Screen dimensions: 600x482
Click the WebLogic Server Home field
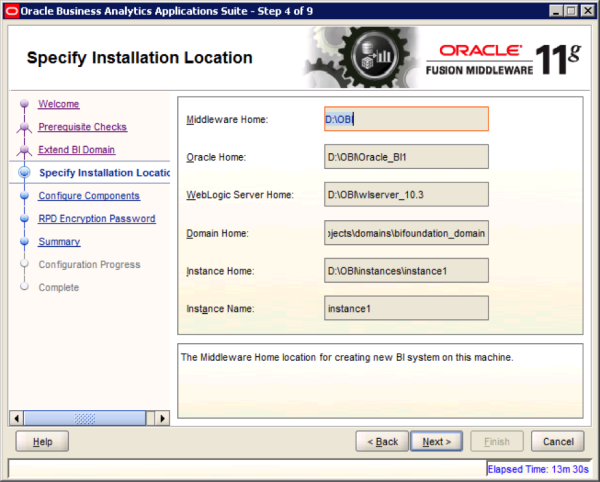[406, 195]
